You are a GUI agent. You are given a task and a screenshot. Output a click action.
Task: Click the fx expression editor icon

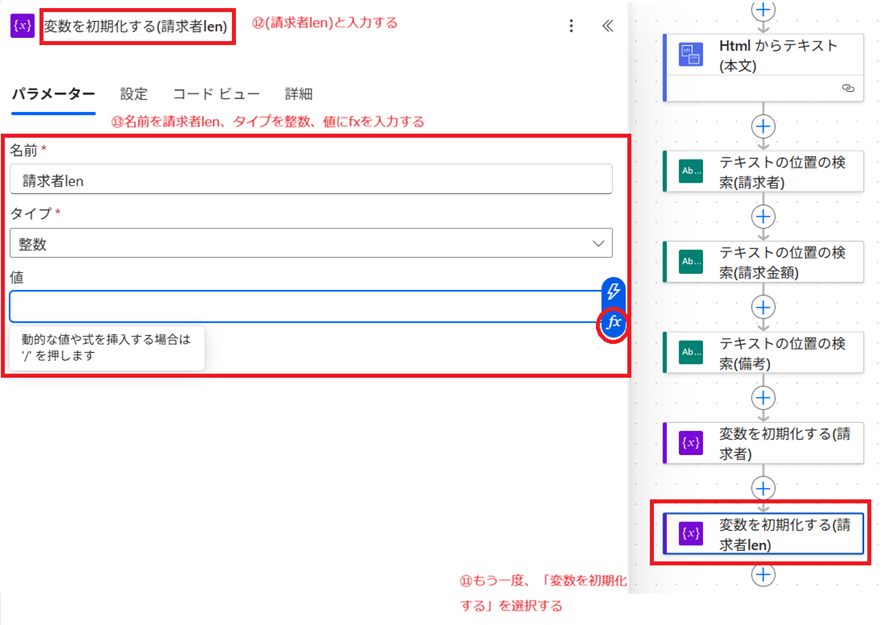click(x=613, y=323)
